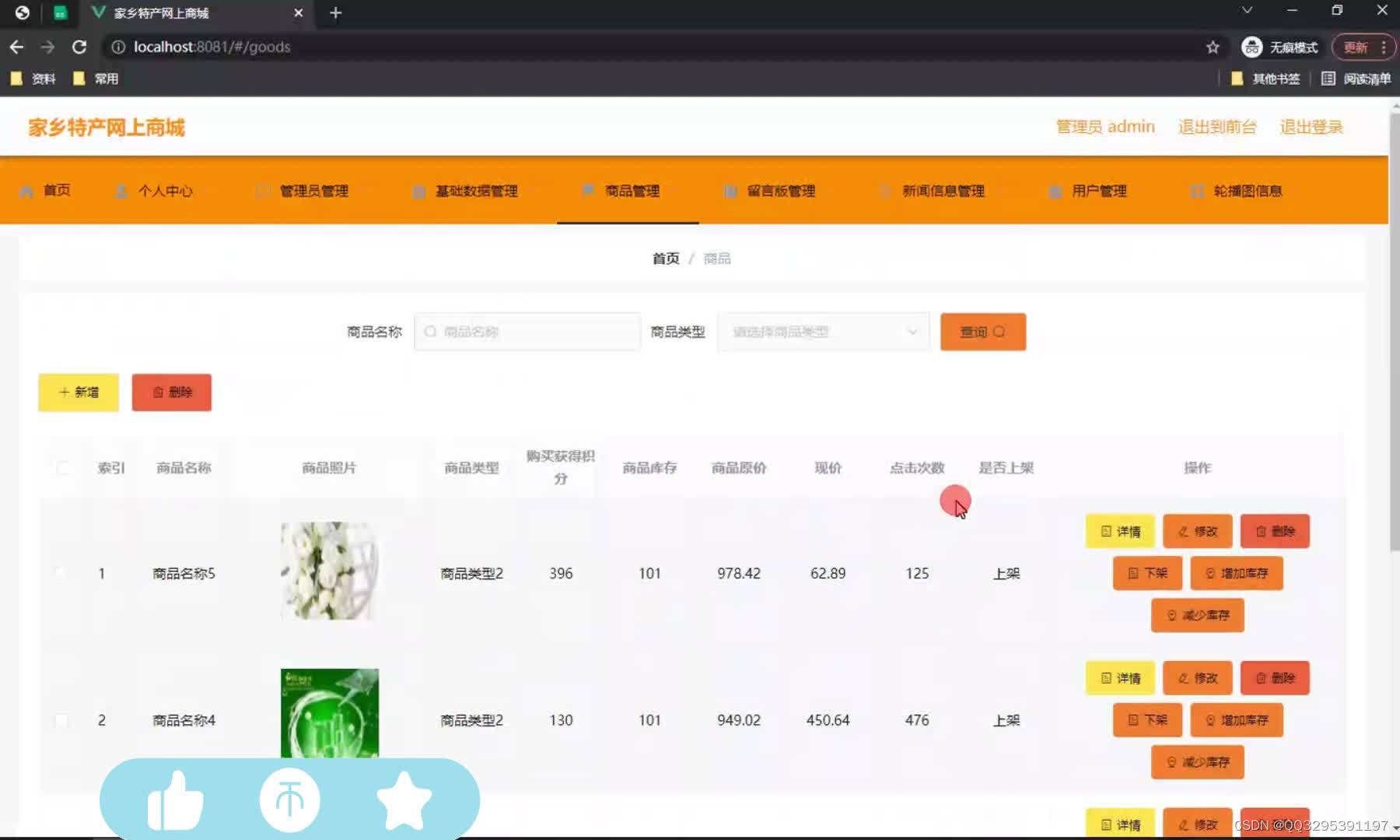Click row 删除 for 商品名称5
Image resolution: width=1400 pixels, height=840 pixels.
[1275, 531]
